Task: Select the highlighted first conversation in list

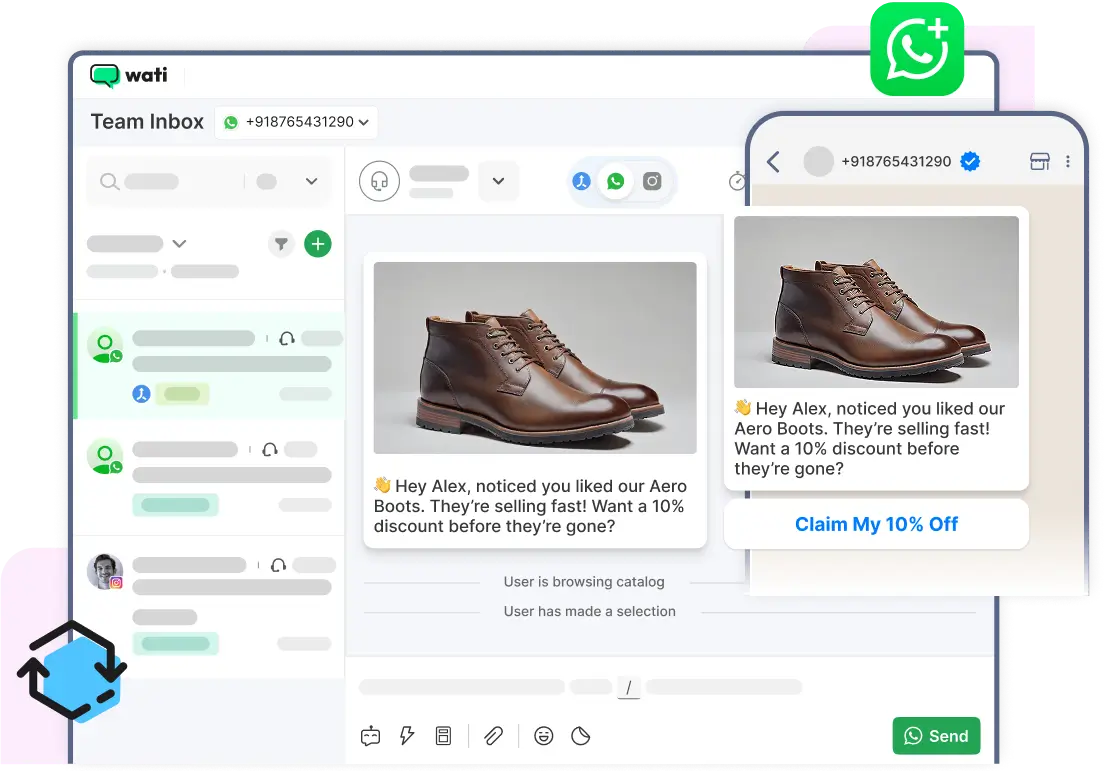Action: point(210,365)
